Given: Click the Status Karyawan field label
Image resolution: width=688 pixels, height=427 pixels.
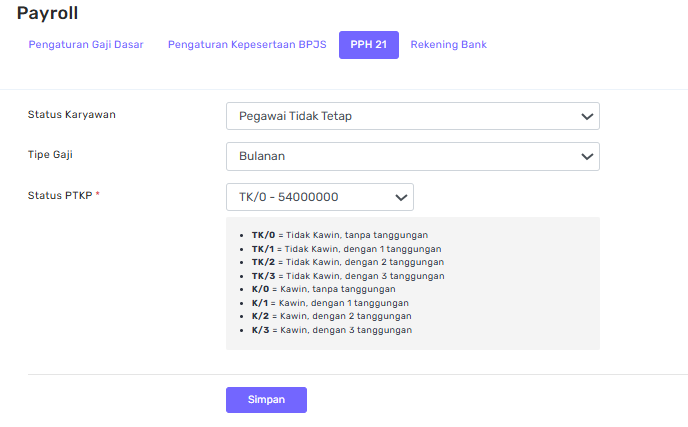Looking at the screenshot, I should (x=71, y=114).
